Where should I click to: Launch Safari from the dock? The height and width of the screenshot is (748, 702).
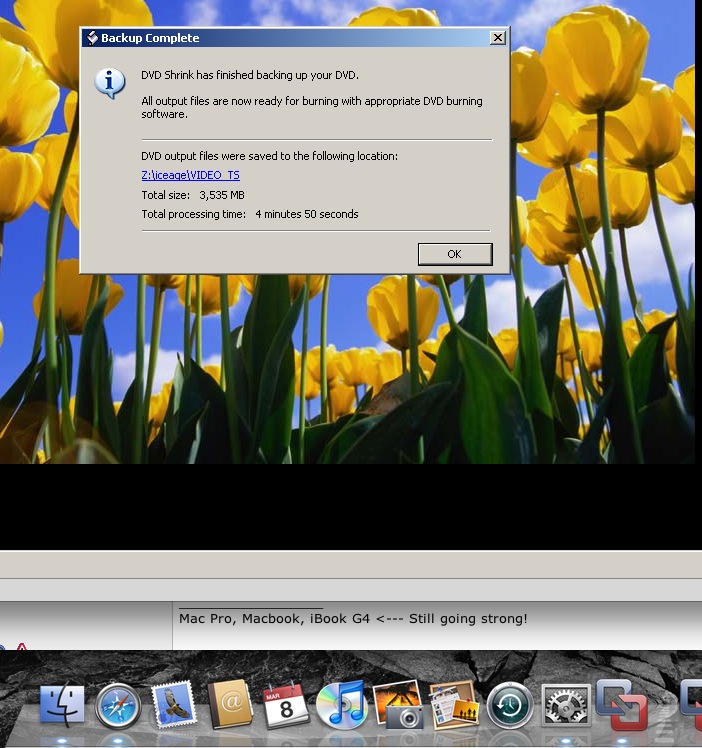(x=118, y=706)
